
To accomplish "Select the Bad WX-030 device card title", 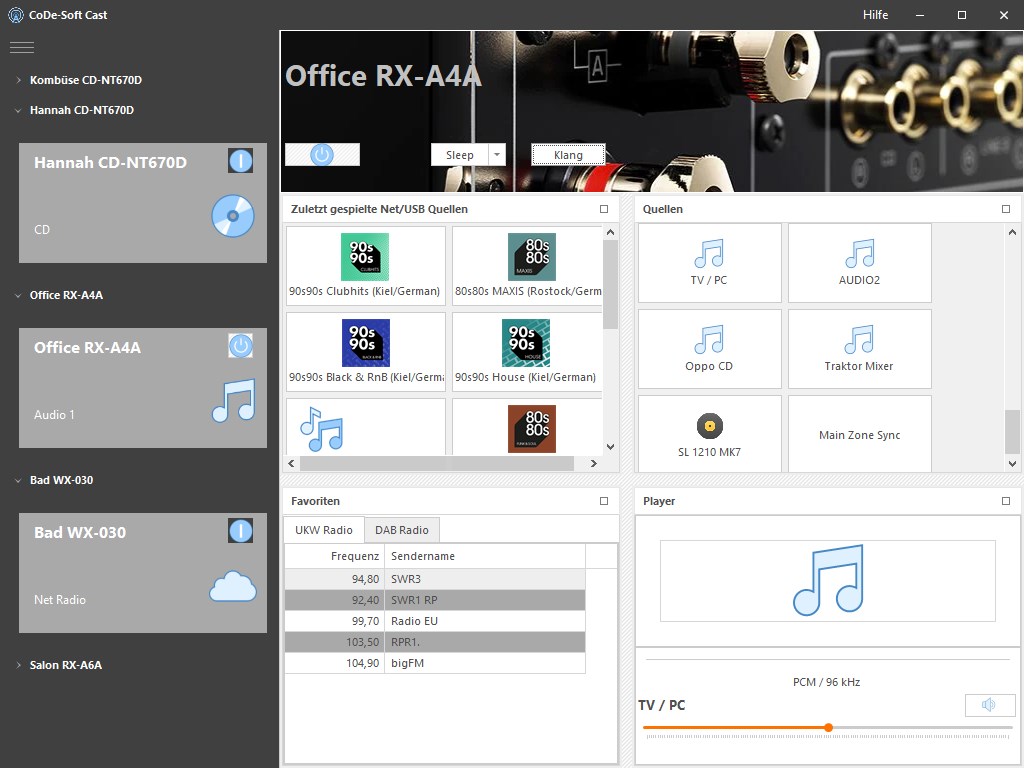I will point(80,532).
